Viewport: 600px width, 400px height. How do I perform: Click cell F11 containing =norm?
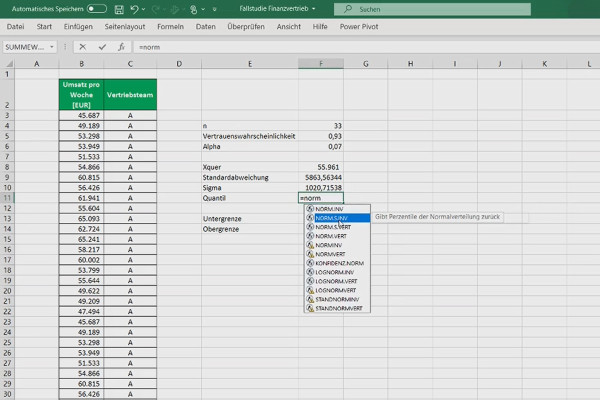pos(321,198)
